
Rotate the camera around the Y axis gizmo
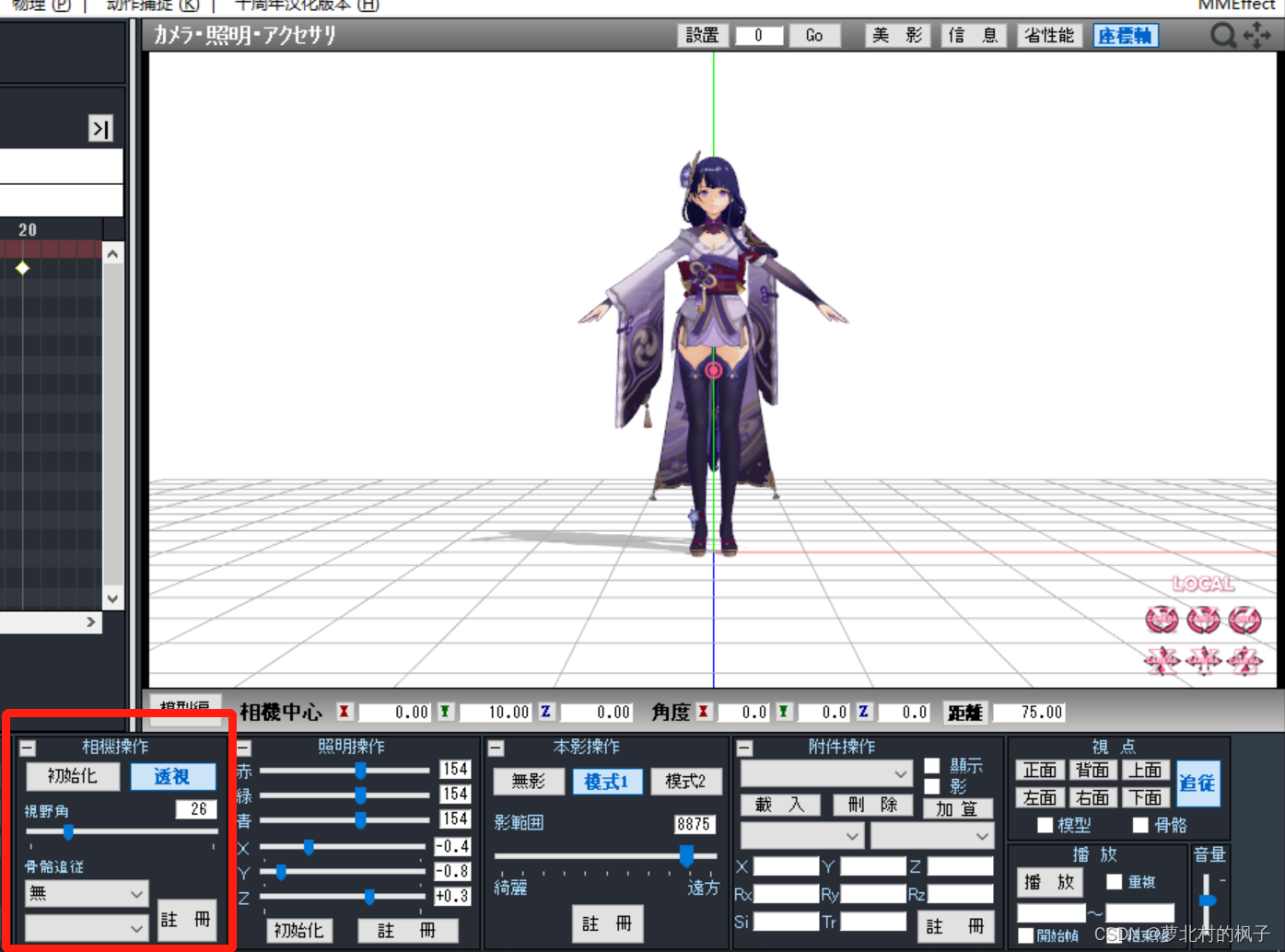[1203, 620]
